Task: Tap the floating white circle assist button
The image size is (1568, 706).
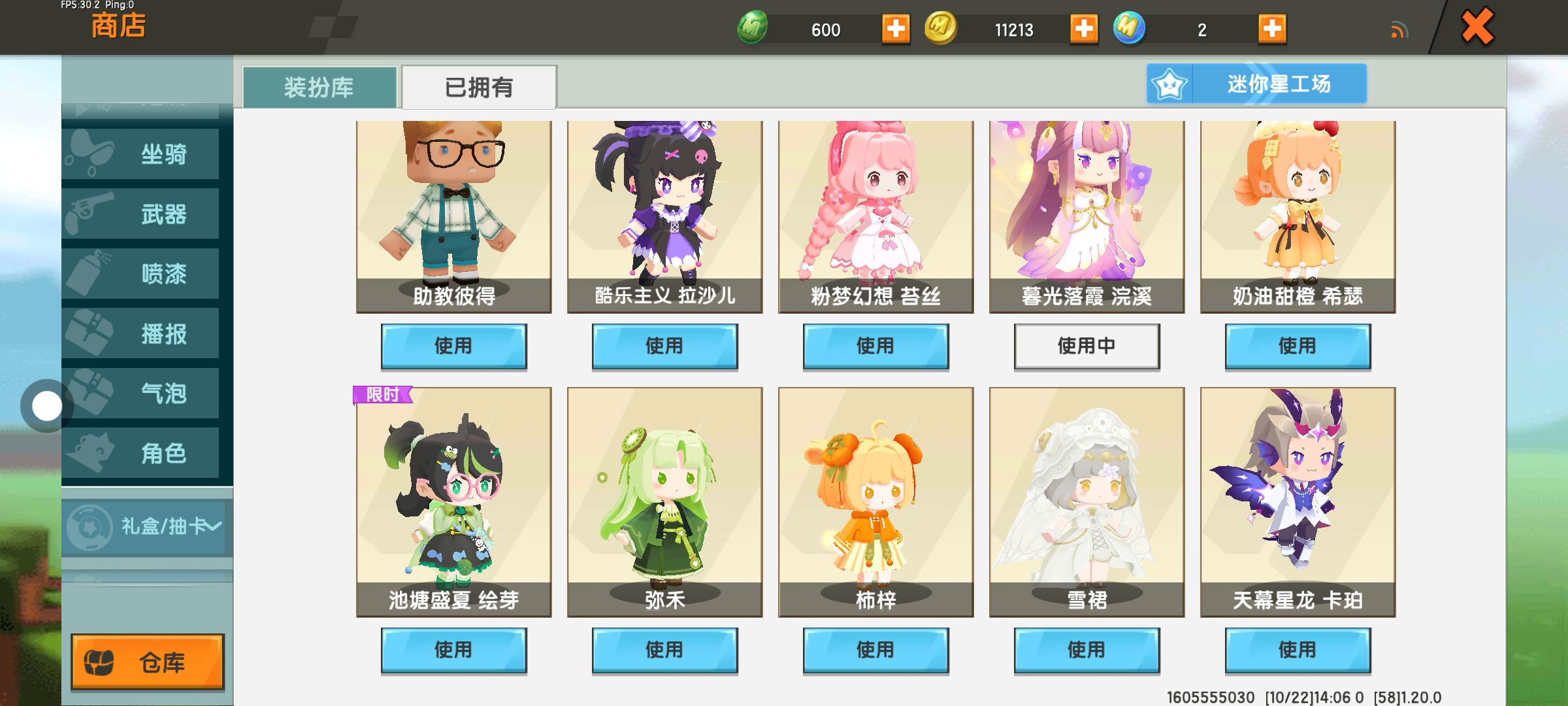Action: tap(46, 406)
